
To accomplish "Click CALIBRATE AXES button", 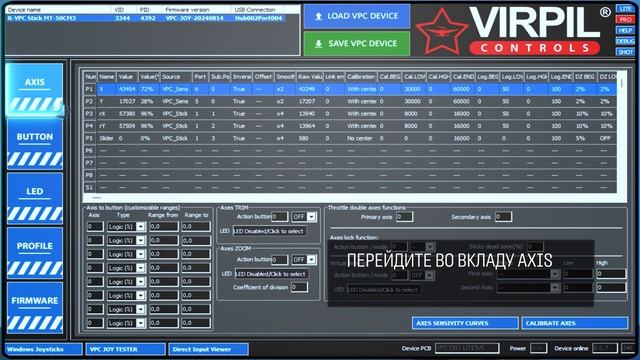I will point(575,323).
